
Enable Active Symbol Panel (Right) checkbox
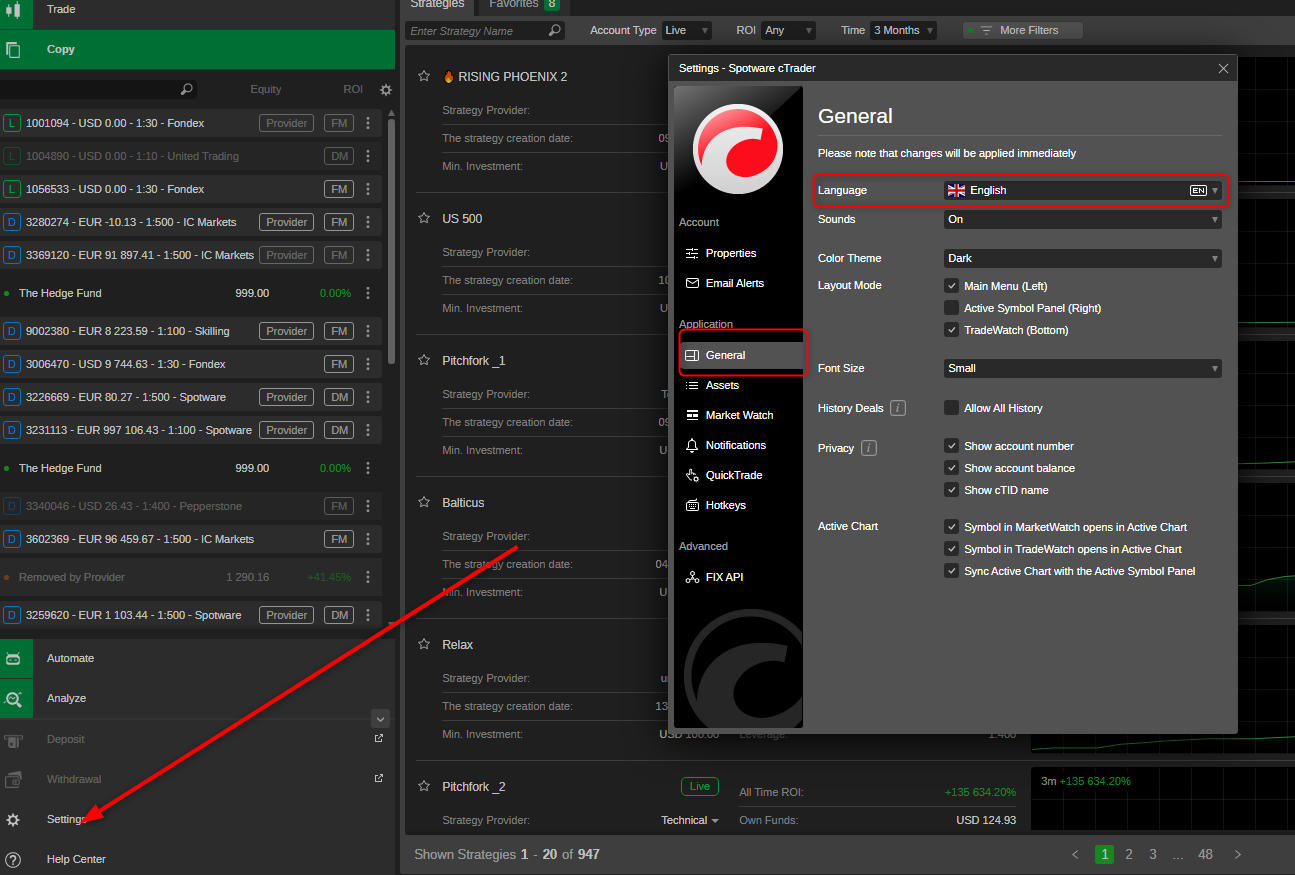[x=952, y=308]
